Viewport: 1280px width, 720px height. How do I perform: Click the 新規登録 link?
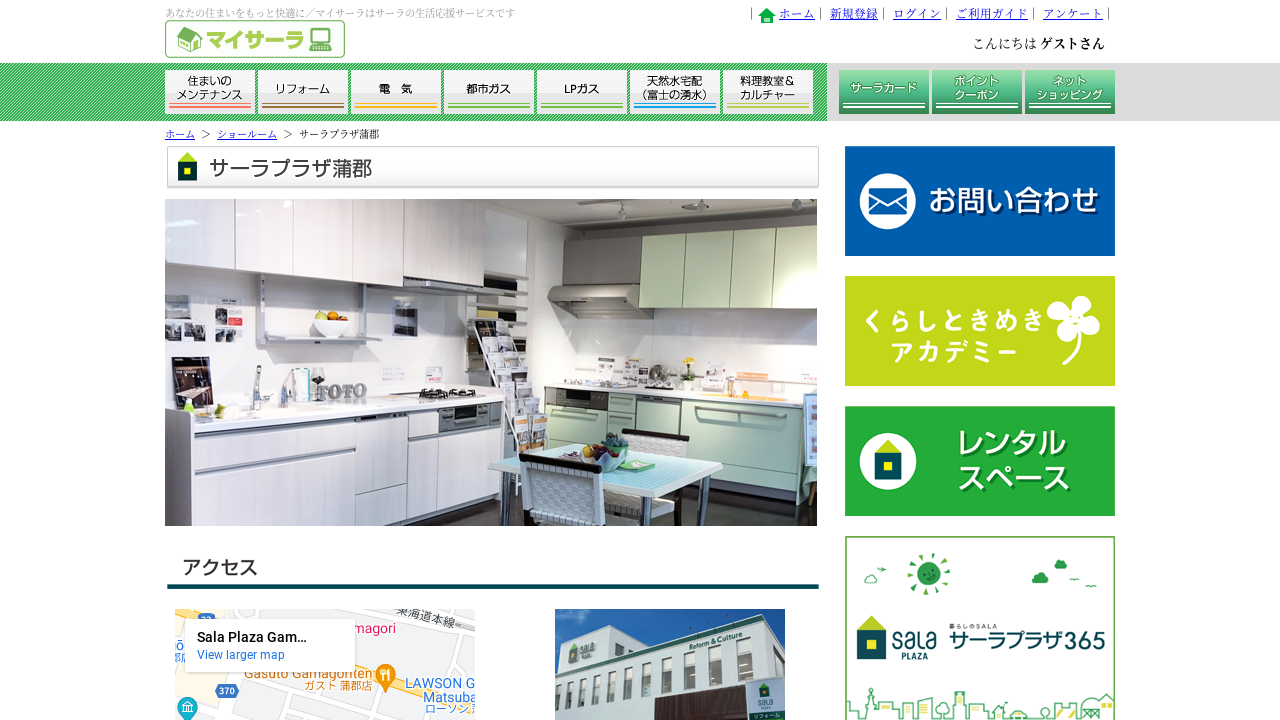coord(854,14)
